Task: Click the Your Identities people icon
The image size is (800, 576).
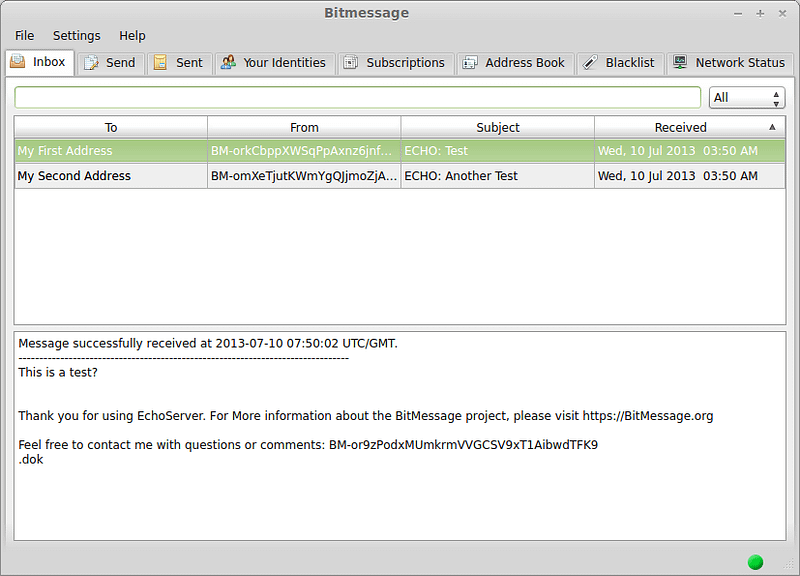Action: (x=228, y=62)
